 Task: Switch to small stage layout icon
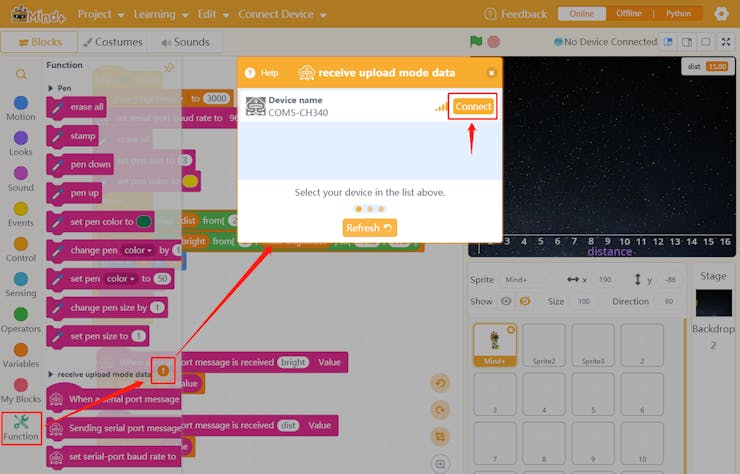pos(668,42)
